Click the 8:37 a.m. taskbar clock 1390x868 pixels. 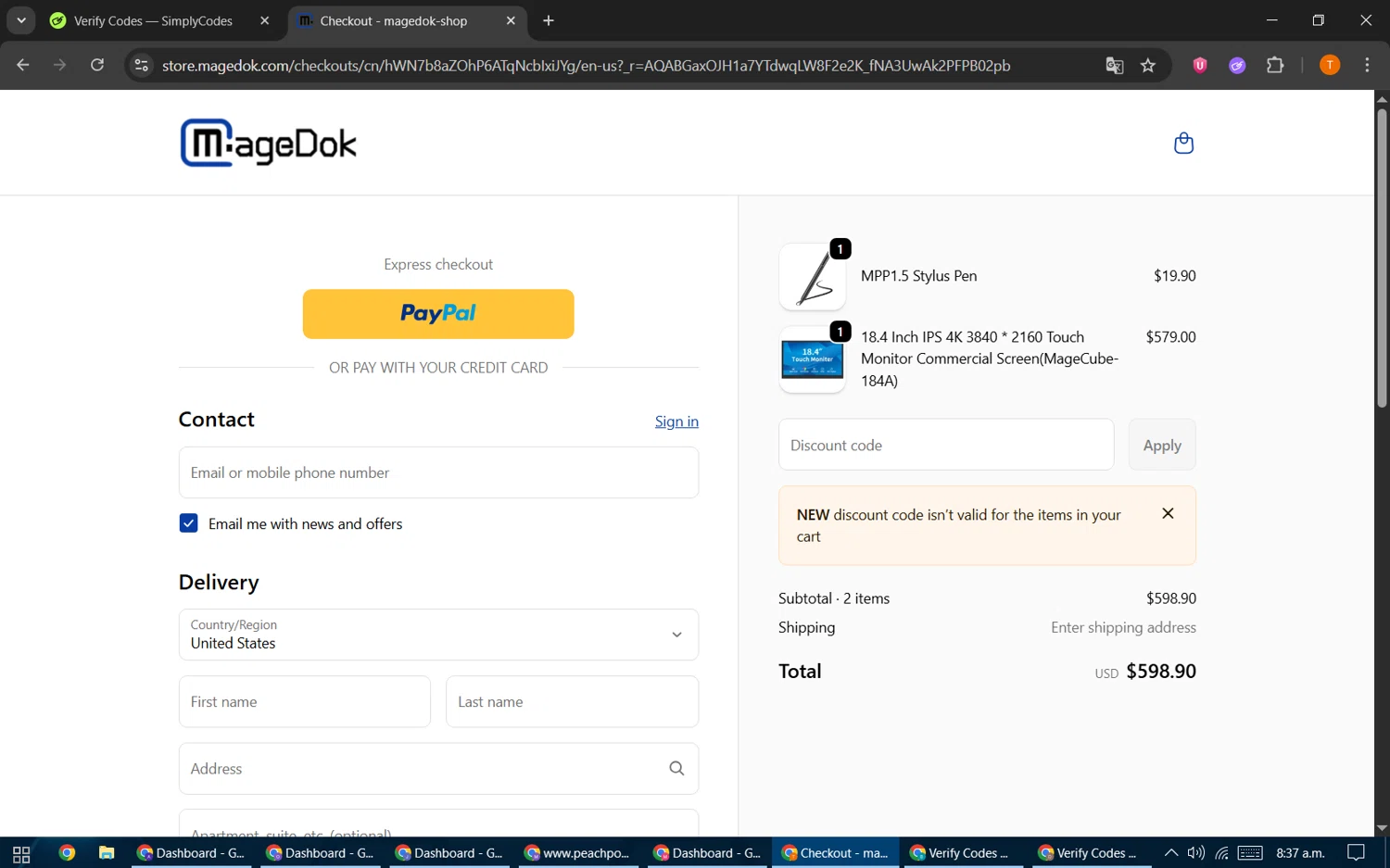coord(1301,853)
